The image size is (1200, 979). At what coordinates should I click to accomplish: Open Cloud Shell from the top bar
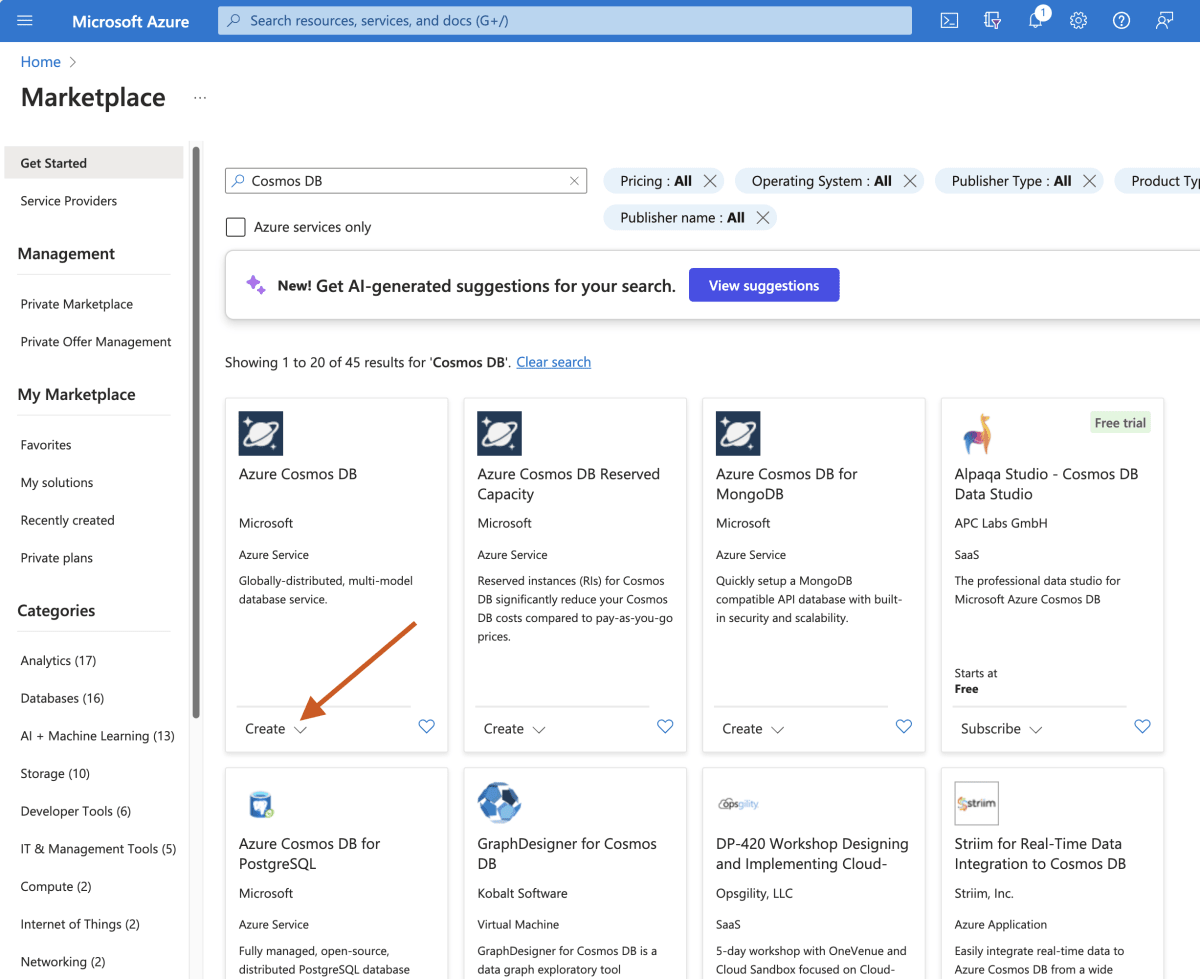950,20
